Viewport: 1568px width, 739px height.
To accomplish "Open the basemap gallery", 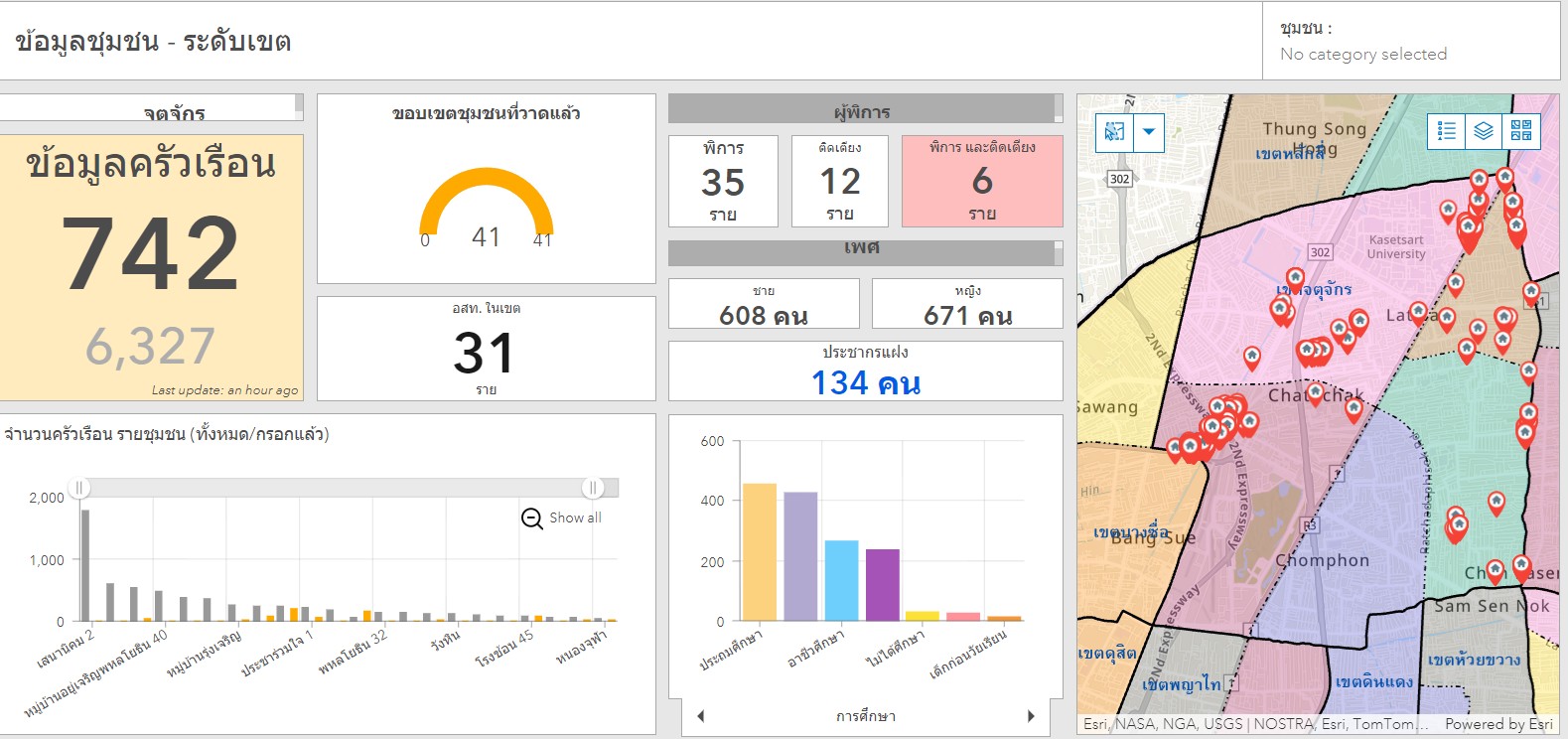I will click(x=1520, y=131).
